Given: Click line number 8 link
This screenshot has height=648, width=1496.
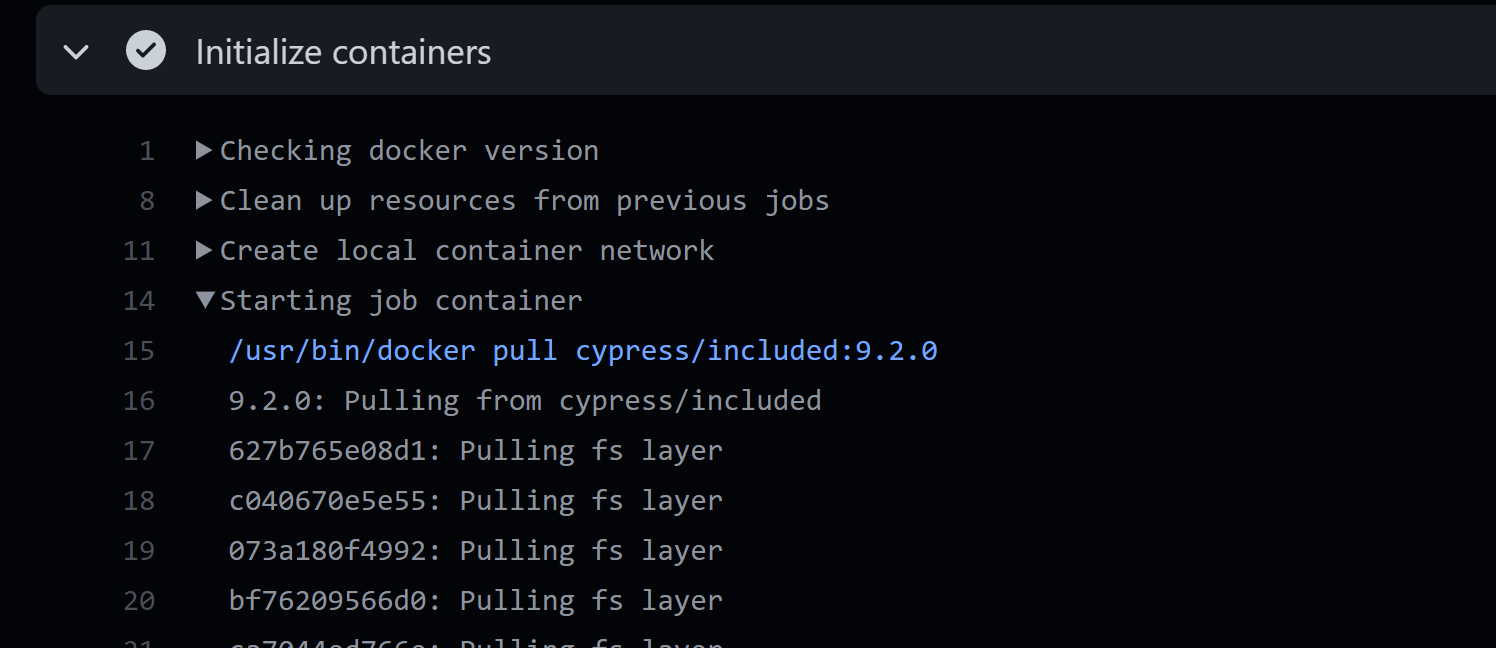Looking at the screenshot, I should [147, 201].
